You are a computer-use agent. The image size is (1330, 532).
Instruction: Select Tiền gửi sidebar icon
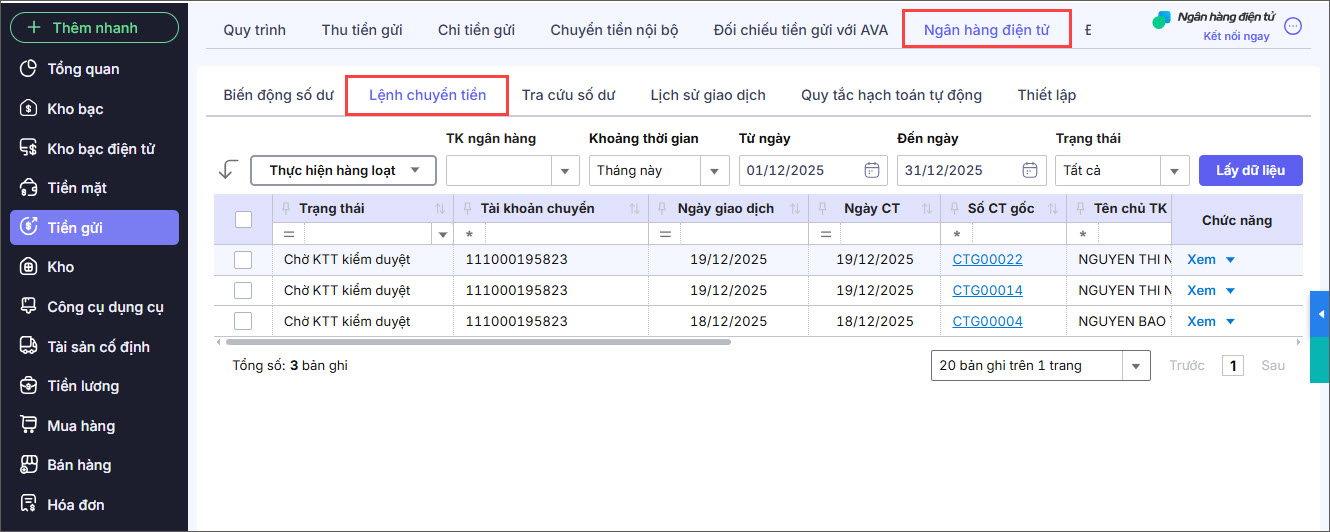tap(29, 227)
